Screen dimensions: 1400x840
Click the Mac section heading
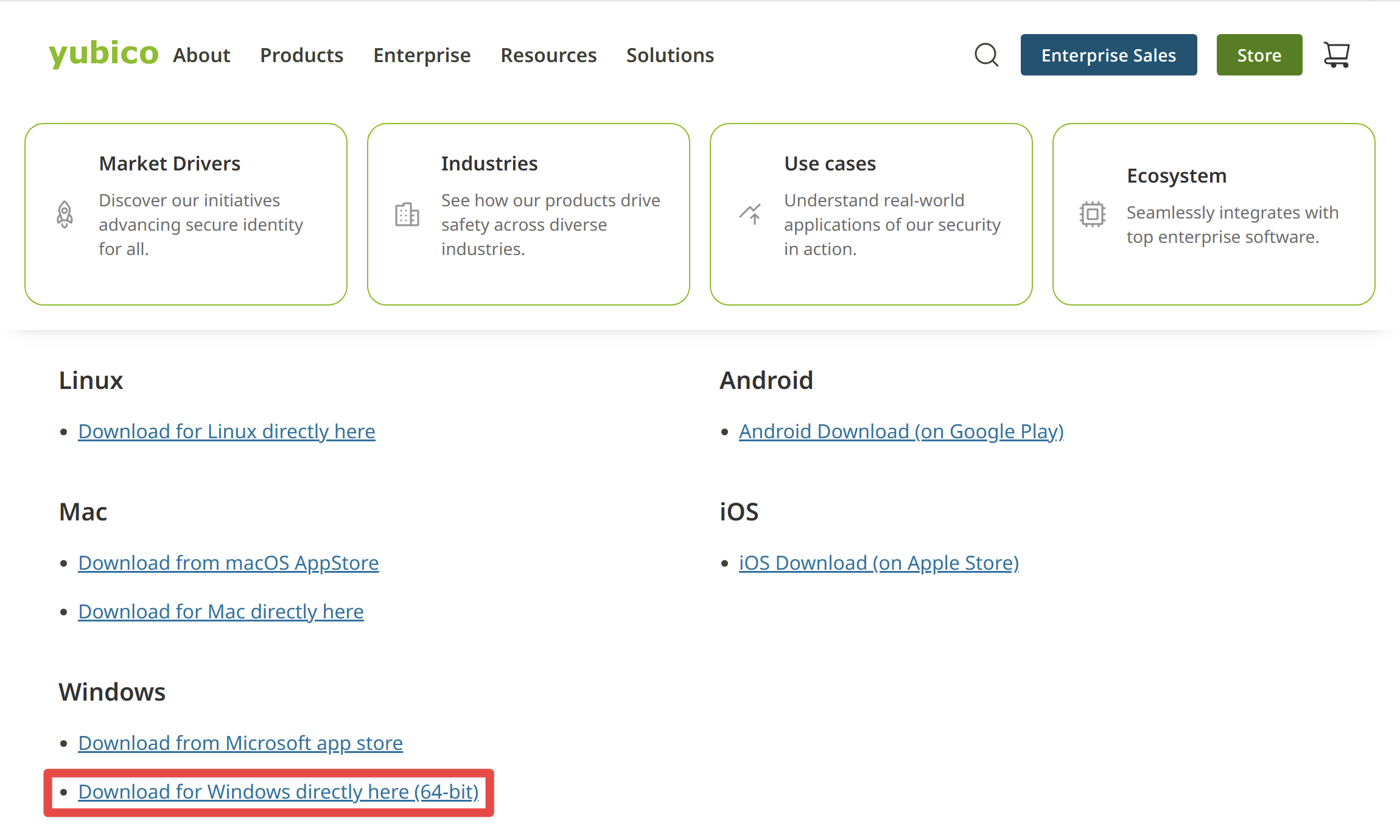(83, 511)
